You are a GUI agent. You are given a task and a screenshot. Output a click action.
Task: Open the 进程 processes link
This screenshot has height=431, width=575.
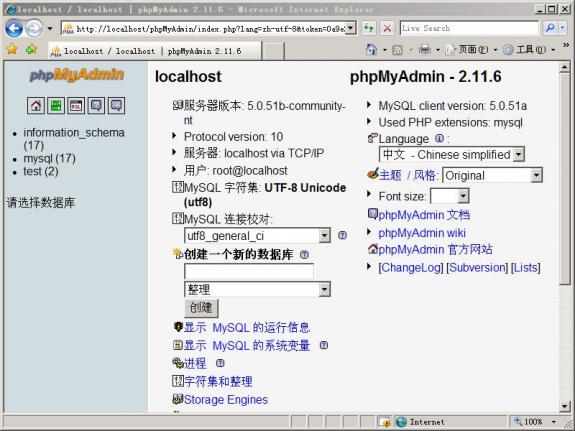(195, 363)
